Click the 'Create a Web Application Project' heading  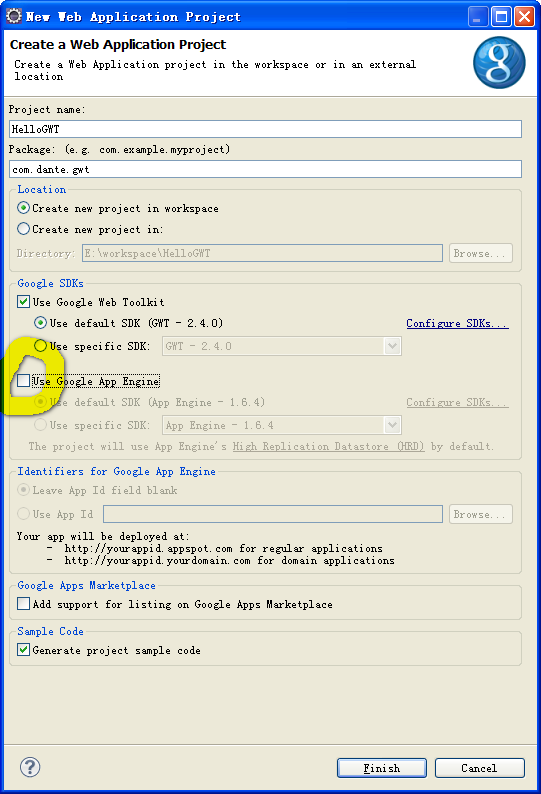[x=118, y=45]
